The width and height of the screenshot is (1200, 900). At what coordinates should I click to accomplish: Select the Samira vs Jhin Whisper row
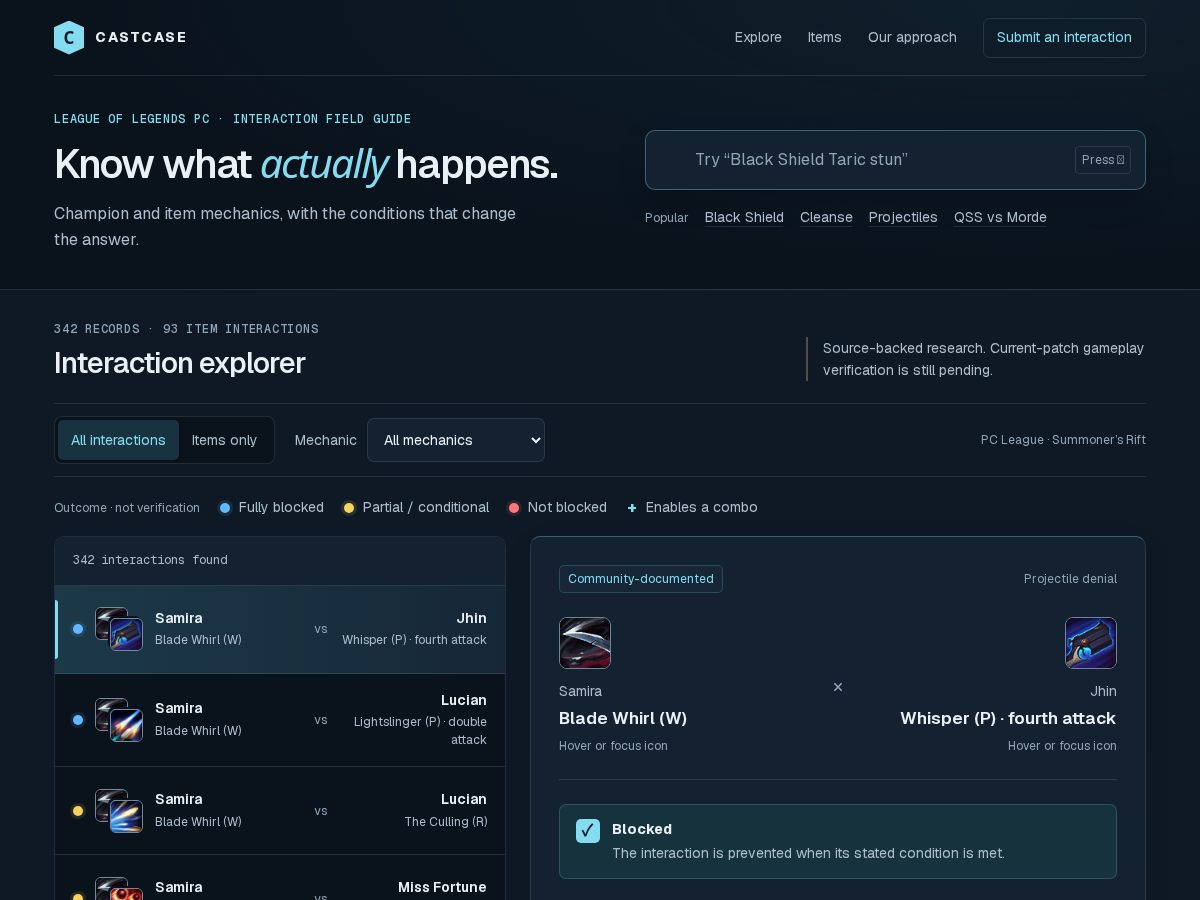280,629
